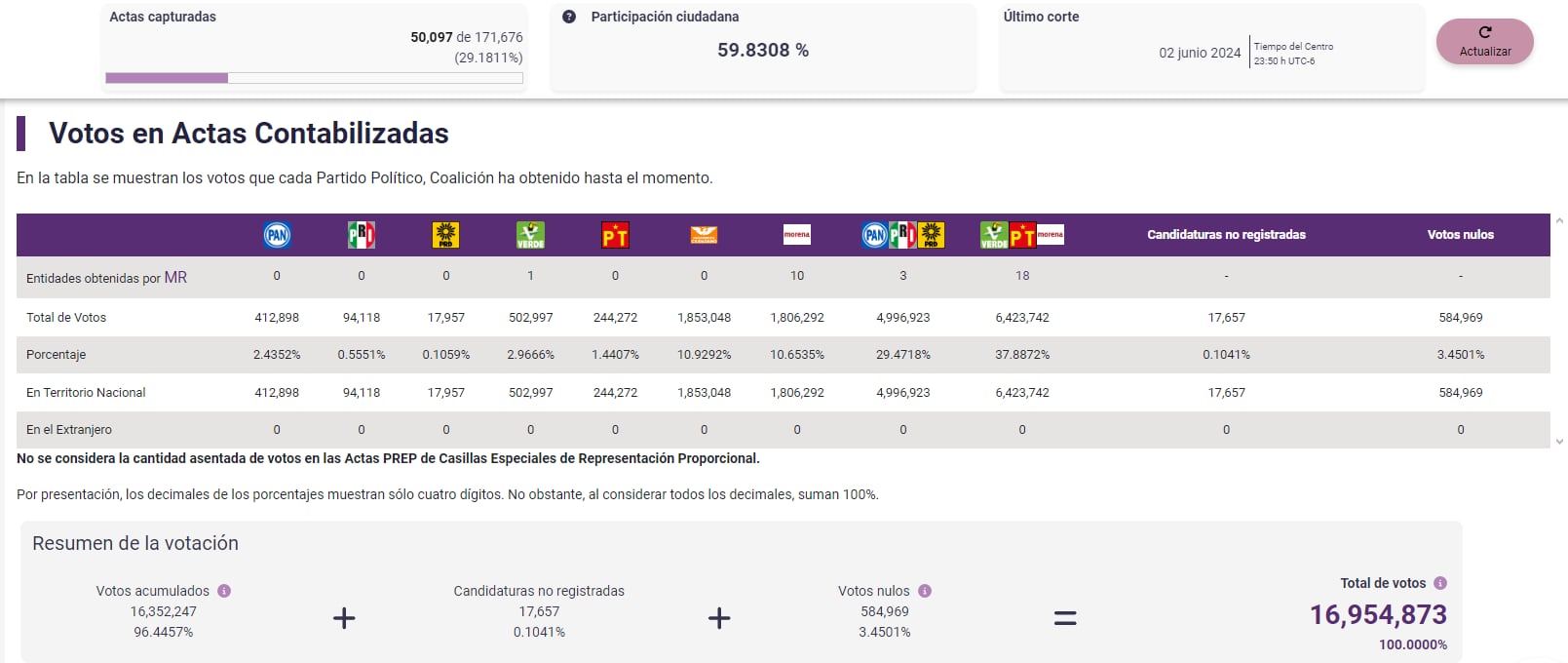Screen dimensions: 1568x663
Task: Open help icon beside Participación ciudadana
Action: [569, 17]
